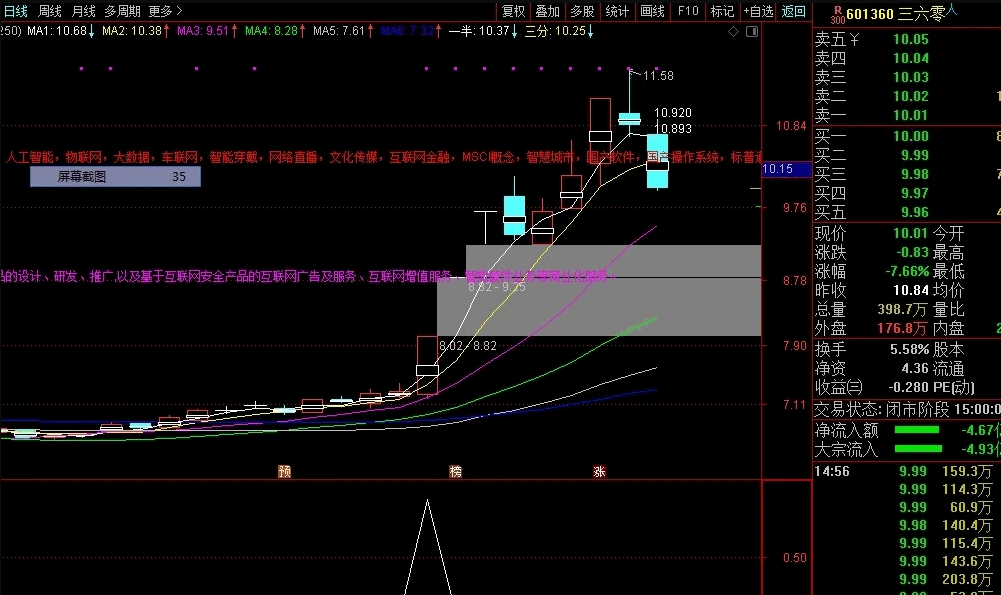Viewport: 1001px width, 595px height.
Task: Click the MA2: 10.38 indicator label
Action: click(x=135, y=31)
